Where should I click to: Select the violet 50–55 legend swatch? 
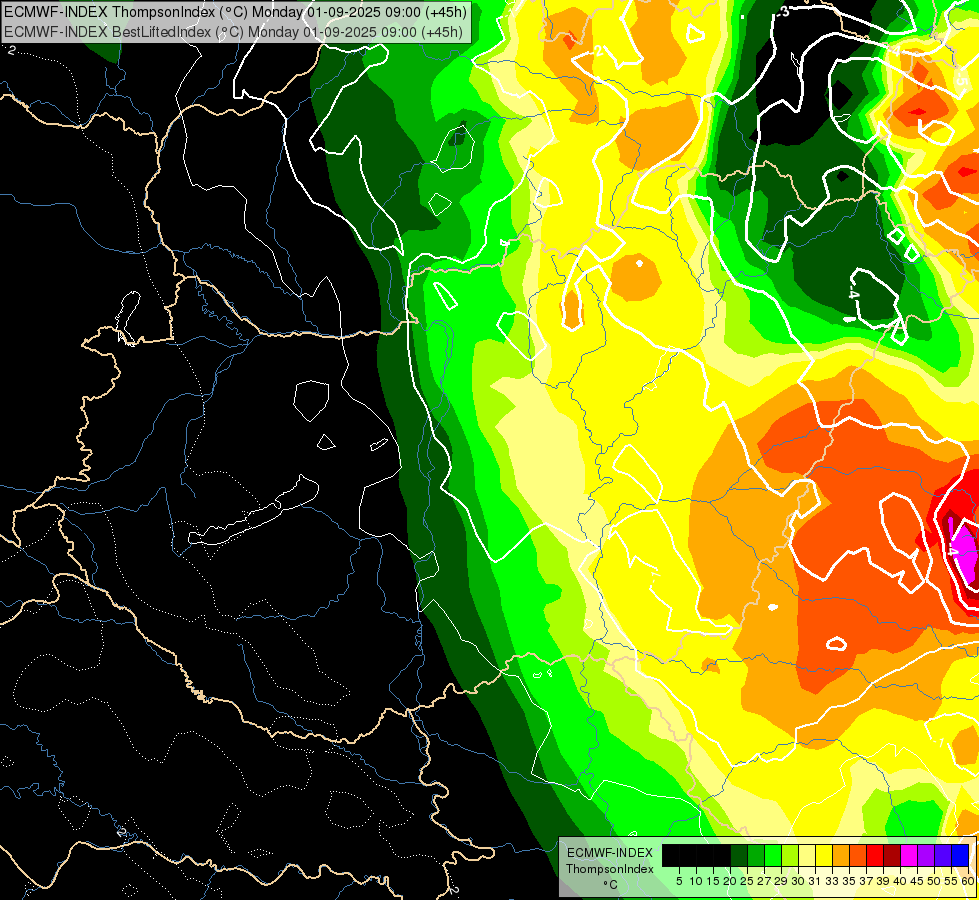tap(943, 855)
